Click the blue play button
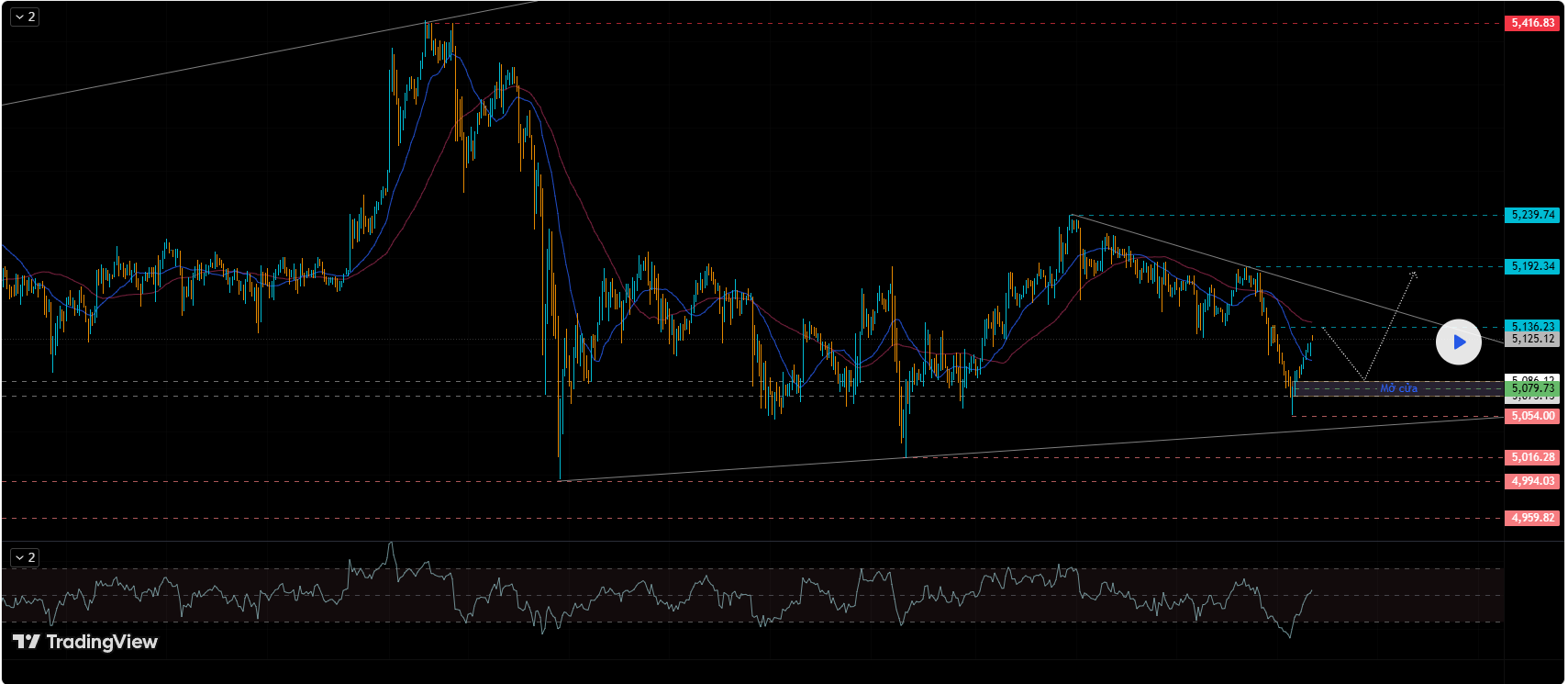The width and height of the screenshot is (1568, 684). pos(1458,342)
